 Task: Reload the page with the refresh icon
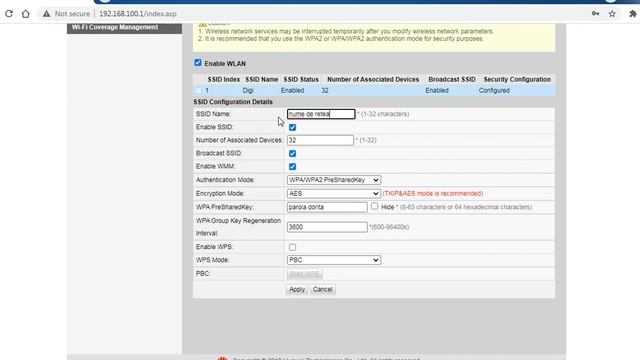point(9,13)
